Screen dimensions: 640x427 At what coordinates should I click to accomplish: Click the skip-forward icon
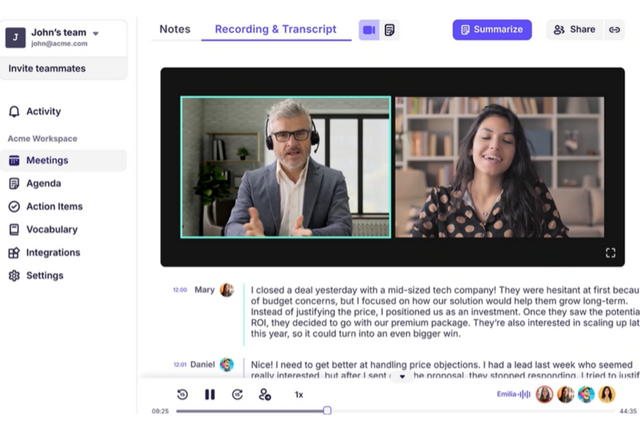click(237, 394)
